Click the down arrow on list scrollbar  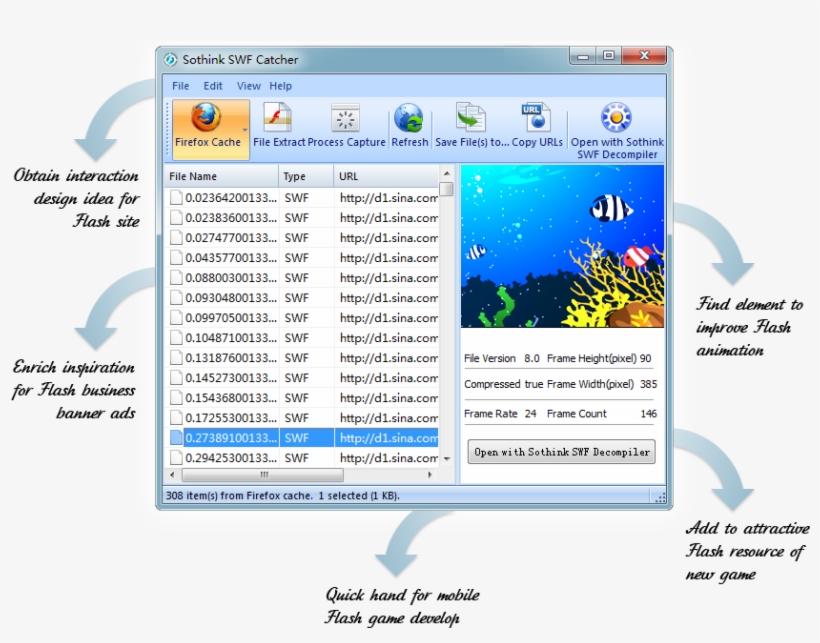(447, 456)
